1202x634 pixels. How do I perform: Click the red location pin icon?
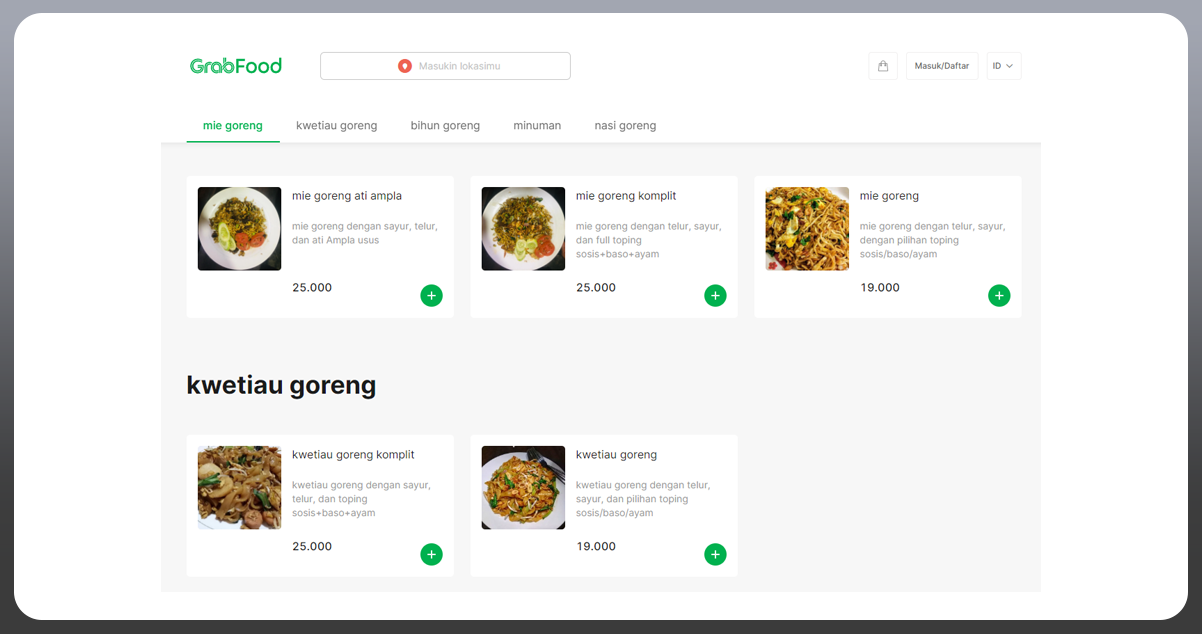[x=405, y=66]
